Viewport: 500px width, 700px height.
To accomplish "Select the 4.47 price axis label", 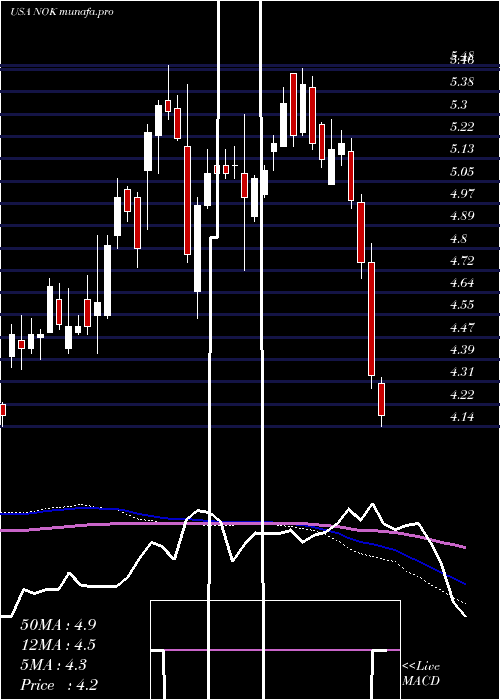I will pyautogui.click(x=462, y=328).
